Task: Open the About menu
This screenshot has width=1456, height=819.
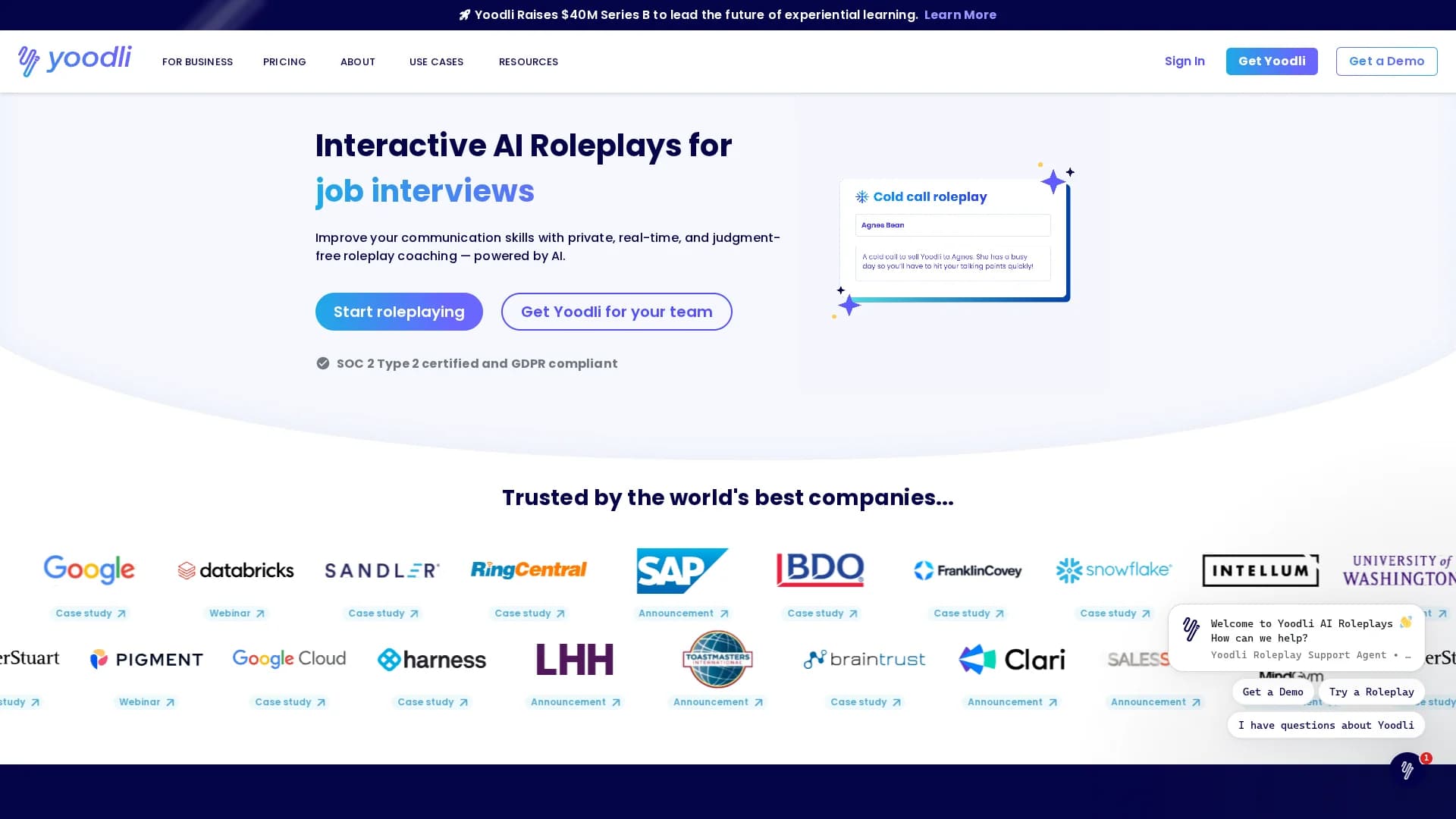Action: point(358,61)
